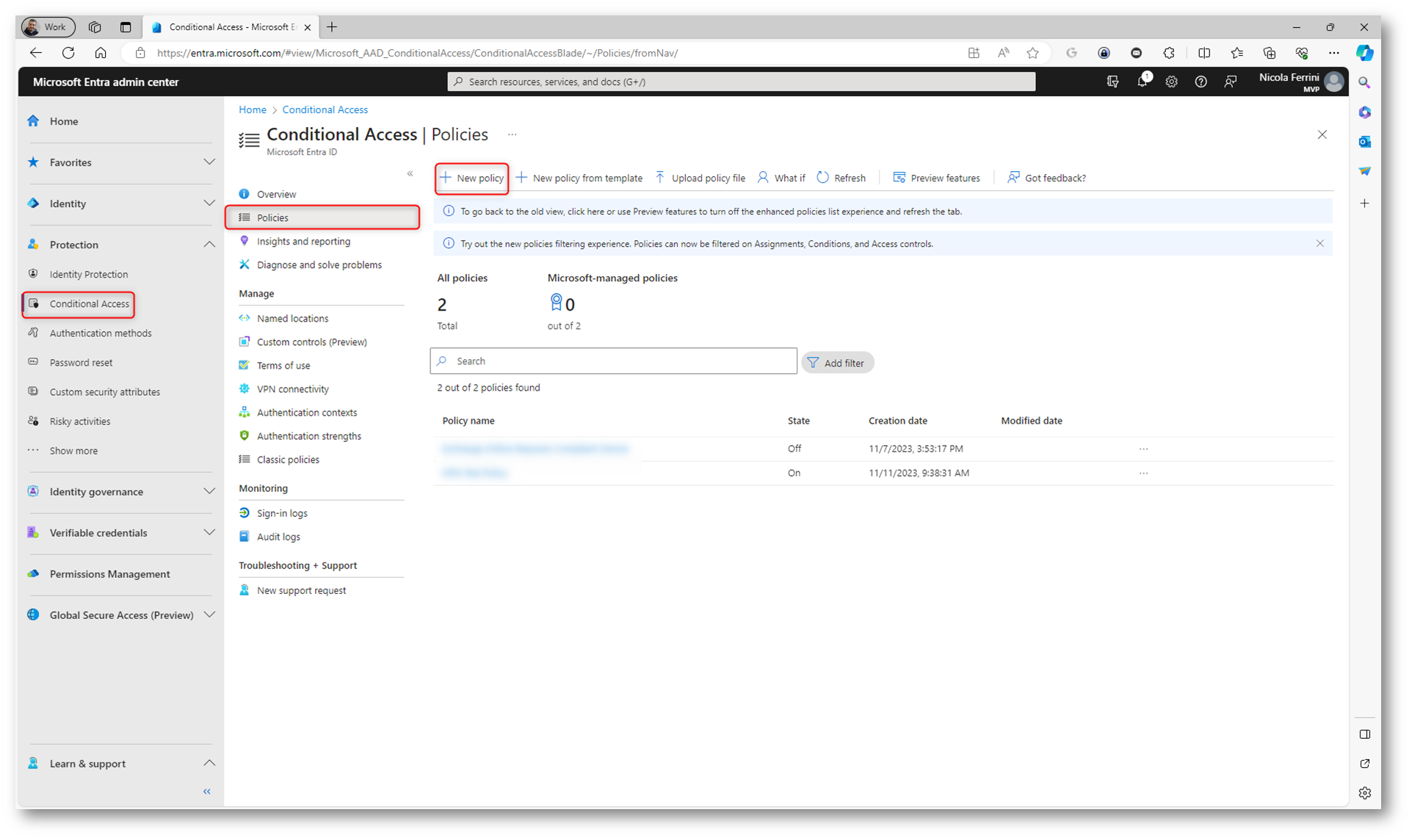Image resolution: width=1412 pixels, height=840 pixels.
Task: Open Audit logs
Action: pyautogui.click(x=278, y=536)
